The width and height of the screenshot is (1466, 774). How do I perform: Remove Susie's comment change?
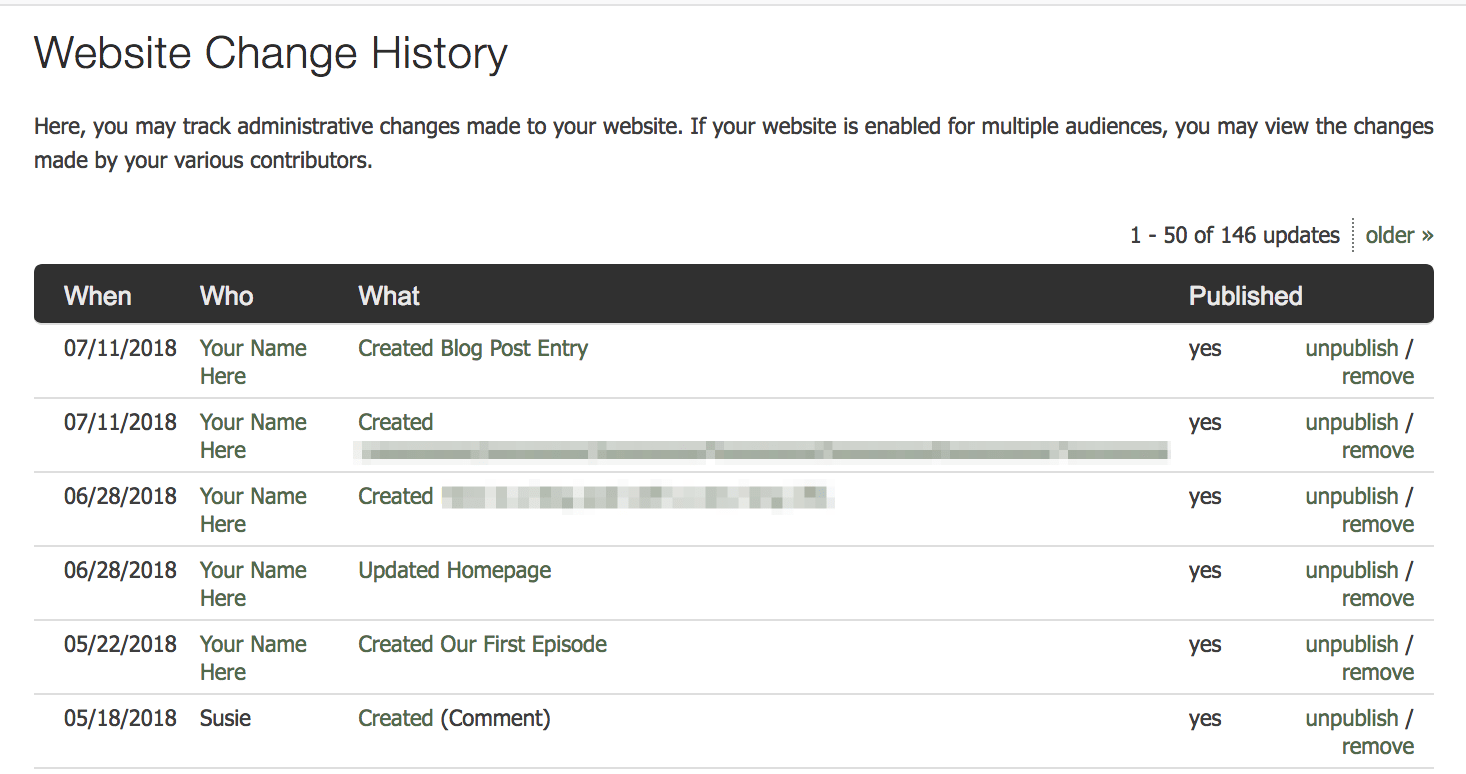(x=1378, y=746)
